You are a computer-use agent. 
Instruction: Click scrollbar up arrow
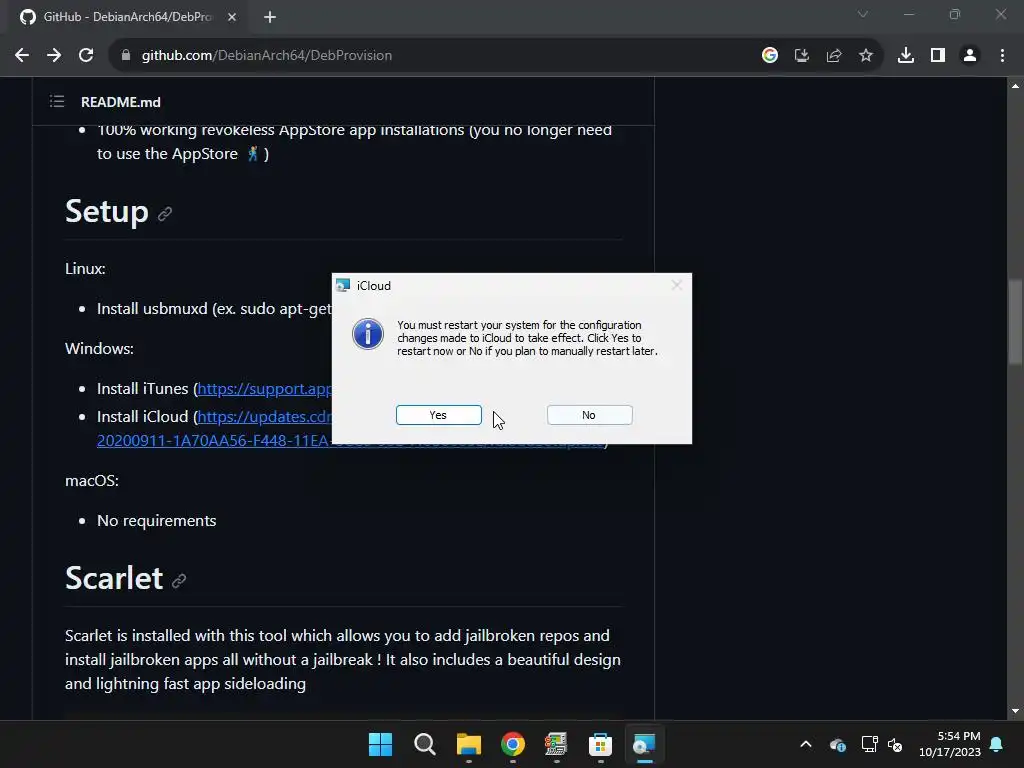click(x=1015, y=86)
